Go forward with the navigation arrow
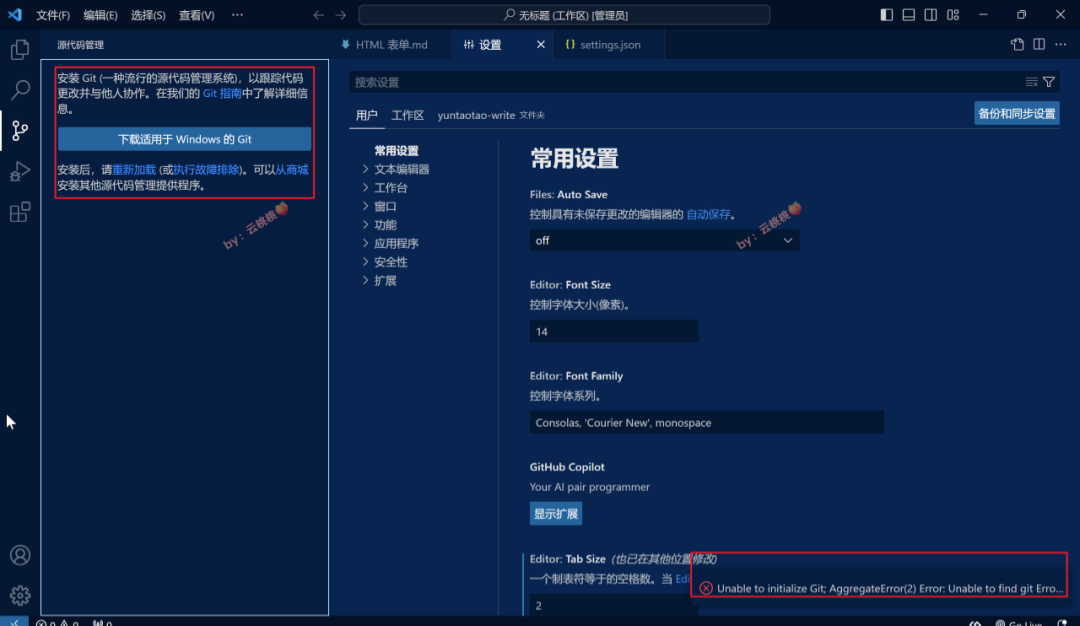1080x626 pixels. pyautogui.click(x=340, y=15)
